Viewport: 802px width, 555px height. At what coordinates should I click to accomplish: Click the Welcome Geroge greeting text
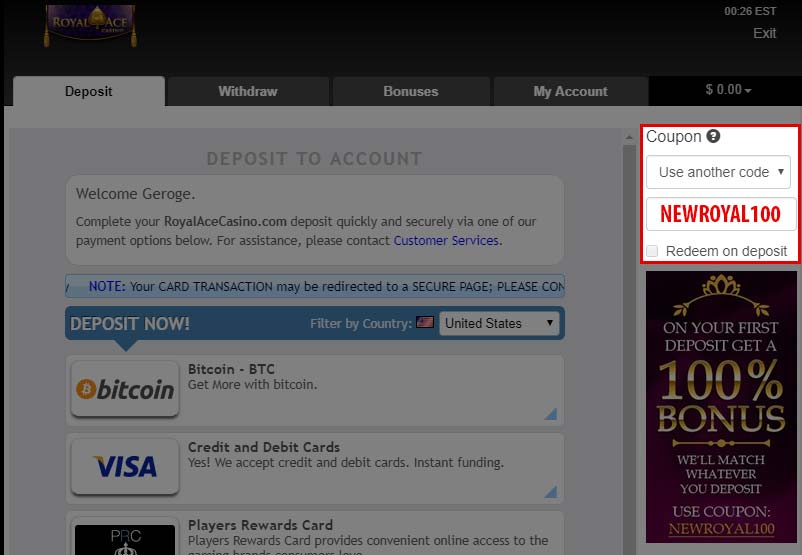point(136,194)
